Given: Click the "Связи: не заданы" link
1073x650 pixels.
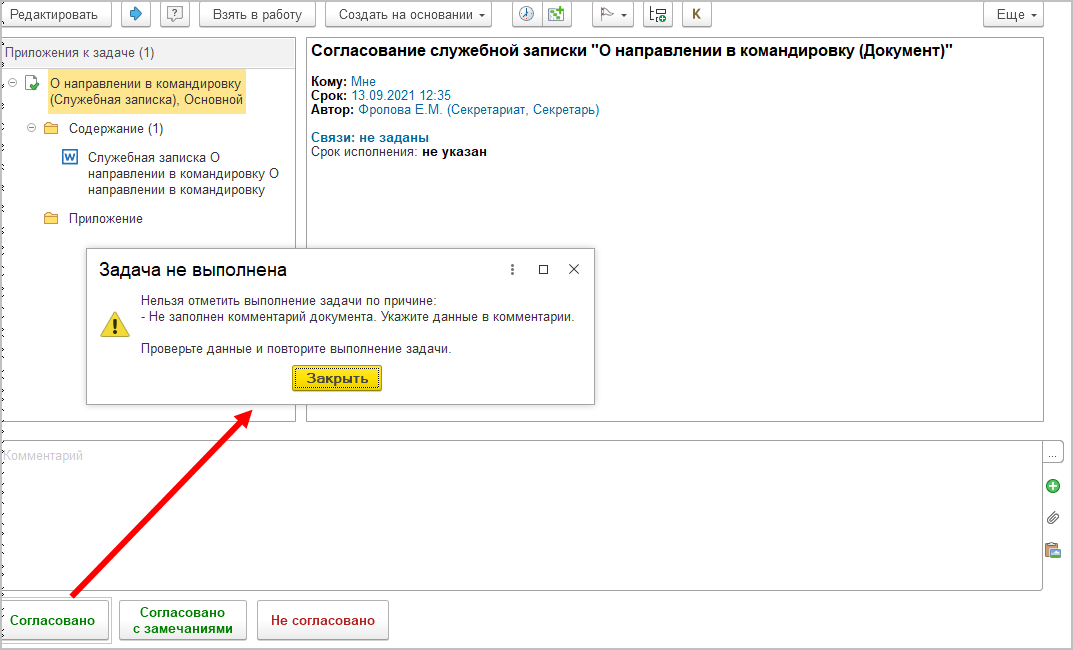Looking at the screenshot, I should tap(370, 137).
